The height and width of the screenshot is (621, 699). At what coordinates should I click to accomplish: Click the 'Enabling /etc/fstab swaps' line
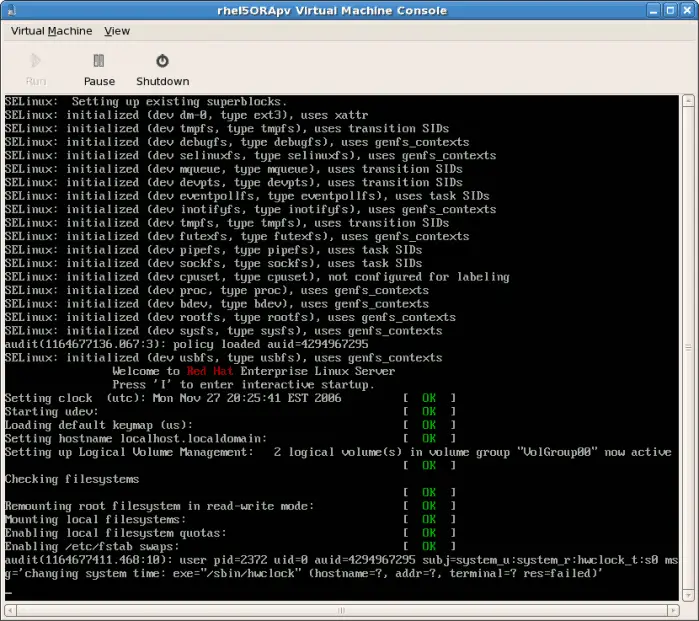point(94,546)
